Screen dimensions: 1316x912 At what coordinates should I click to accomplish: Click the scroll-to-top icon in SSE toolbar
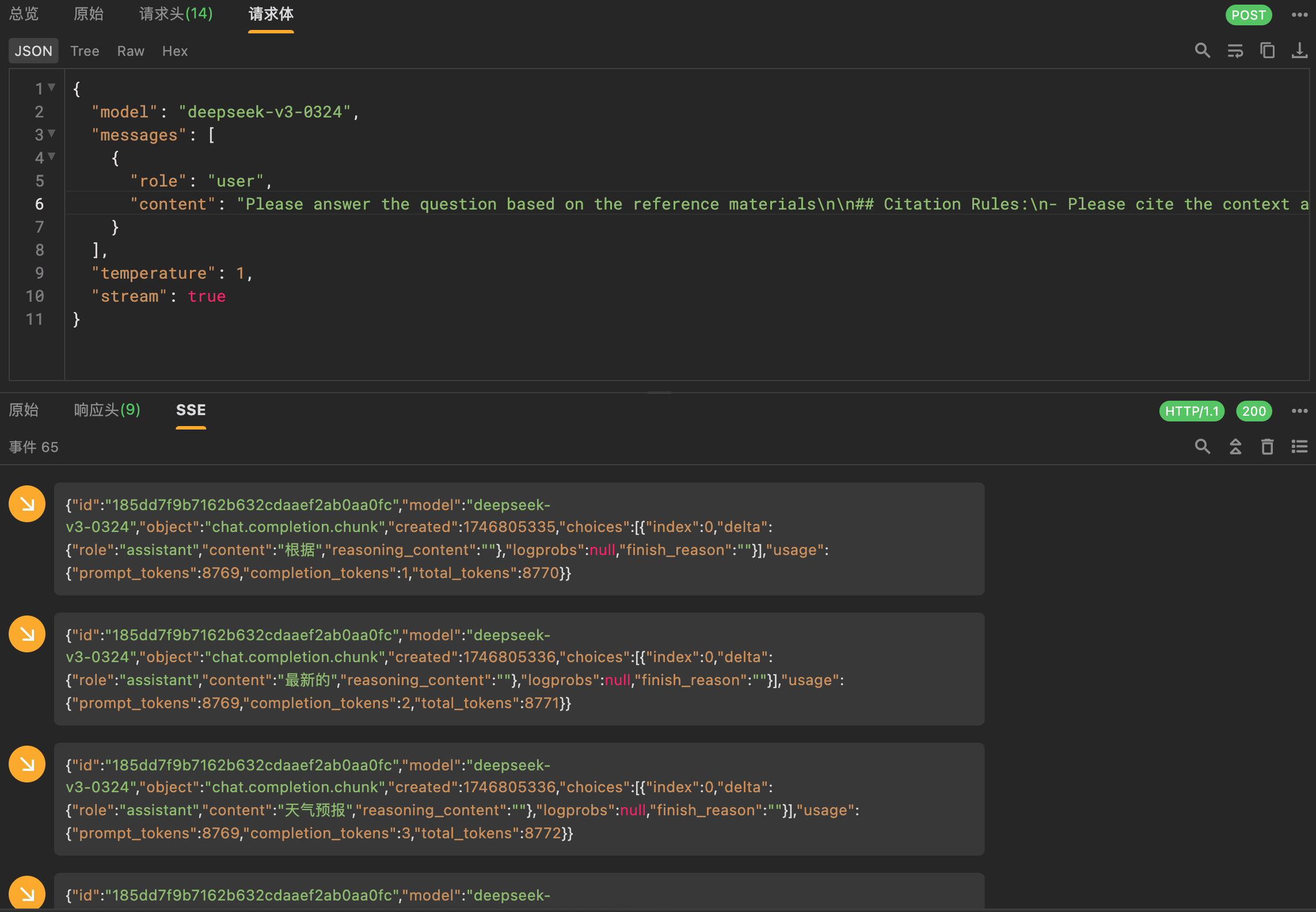[x=1235, y=447]
